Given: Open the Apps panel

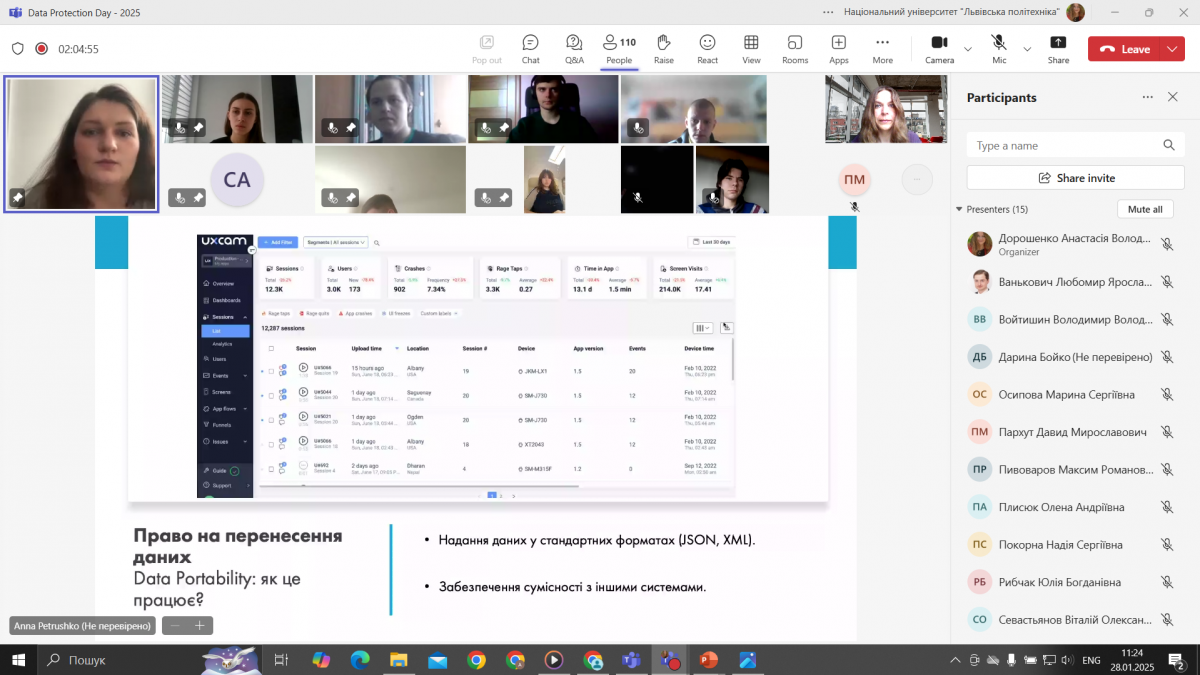Looking at the screenshot, I should pyautogui.click(x=838, y=48).
